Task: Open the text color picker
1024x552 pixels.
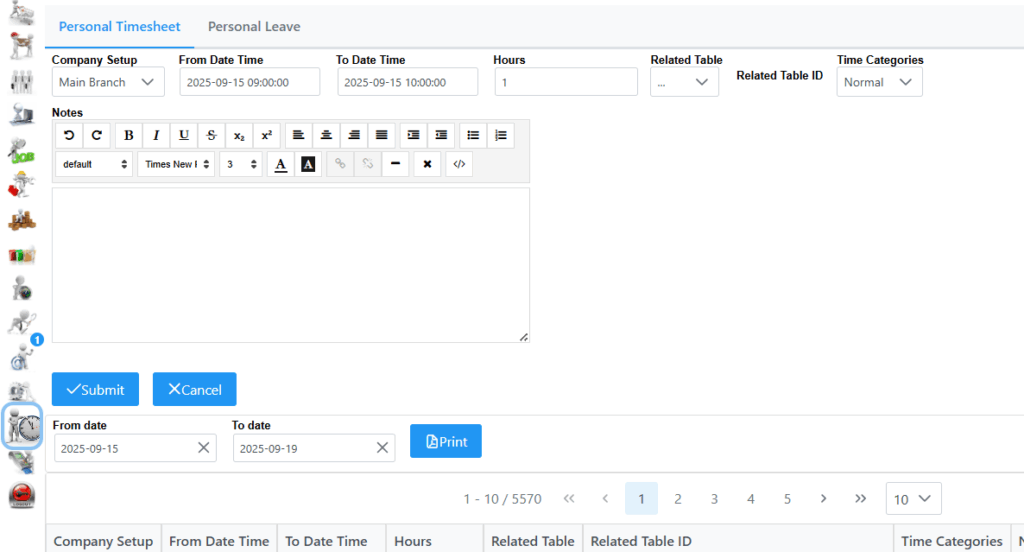Action: [x=281, y=164]
